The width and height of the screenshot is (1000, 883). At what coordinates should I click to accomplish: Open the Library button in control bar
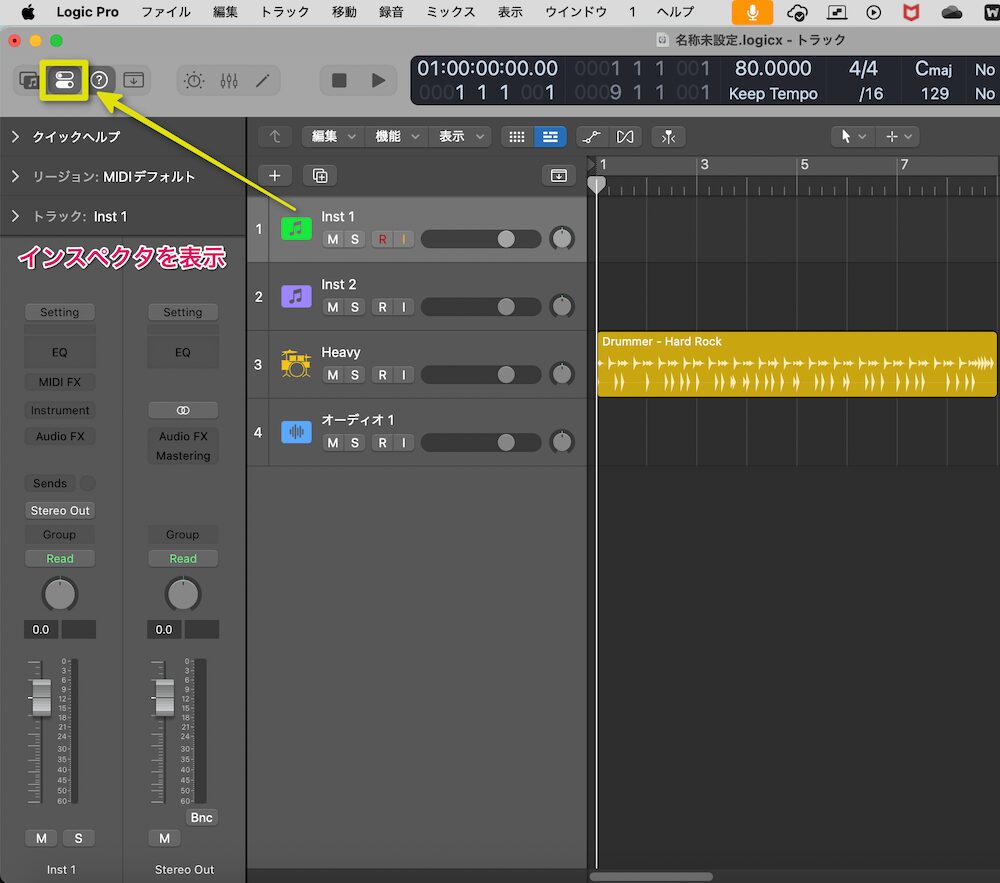pos(29,80)
